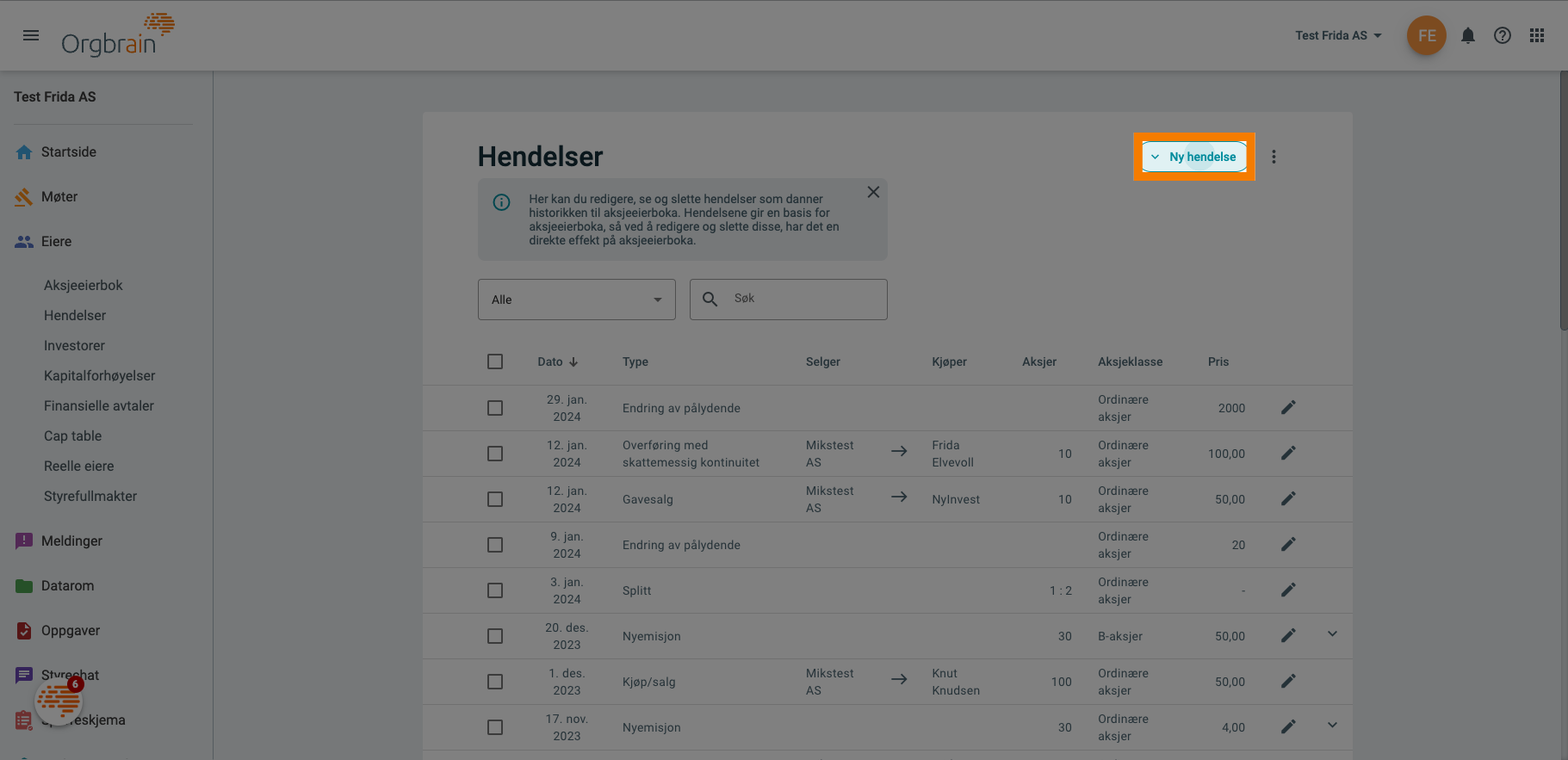Check the Overføring med skattemessig kontinuitet checkbox
Image resolution: width=1568 pixels, height=760 pixels.
[x=495, y=454]
